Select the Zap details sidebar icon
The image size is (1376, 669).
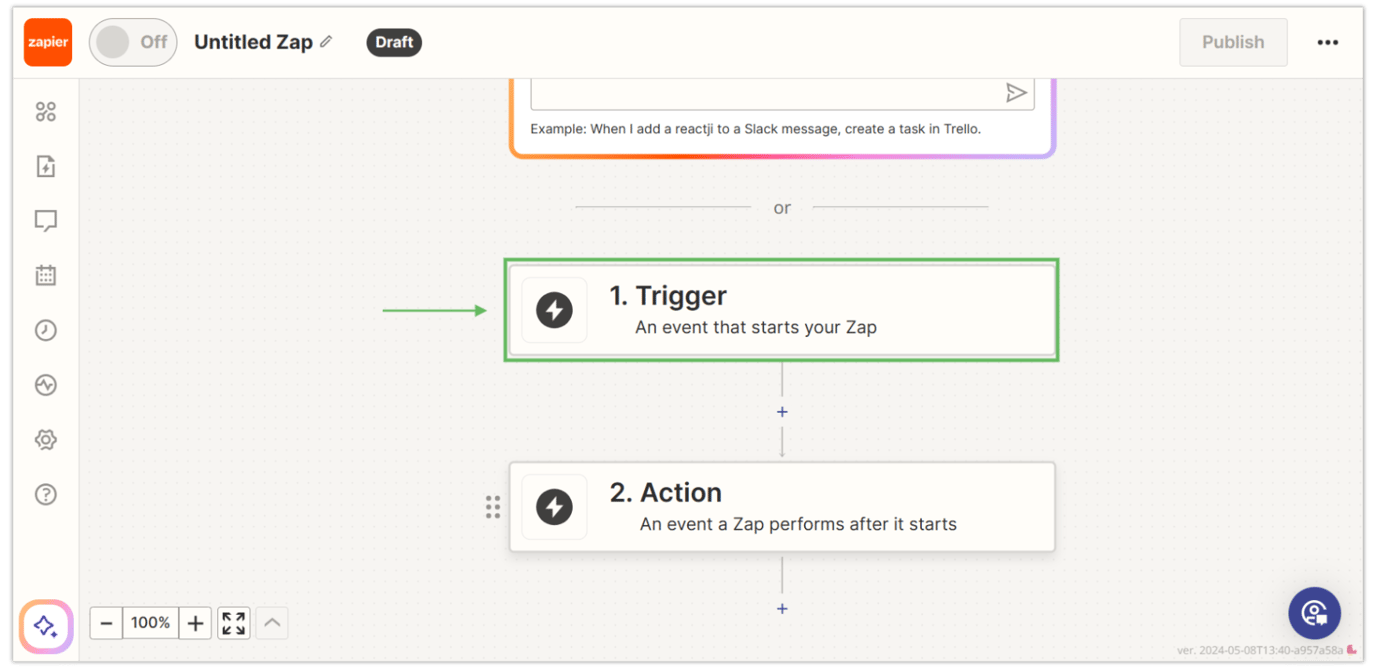45,166
